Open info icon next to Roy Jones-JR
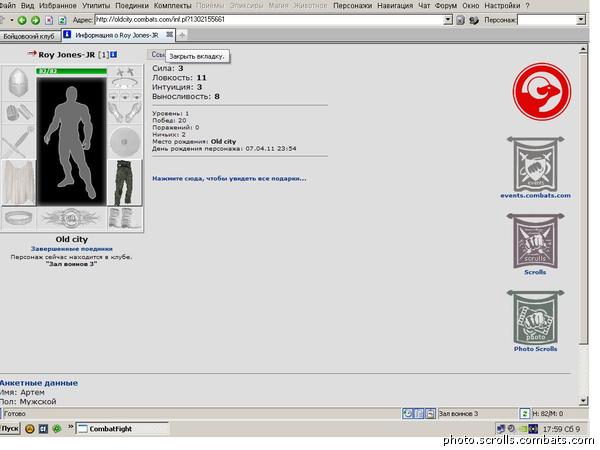This screenshot has height=450, width=600. 114,55
